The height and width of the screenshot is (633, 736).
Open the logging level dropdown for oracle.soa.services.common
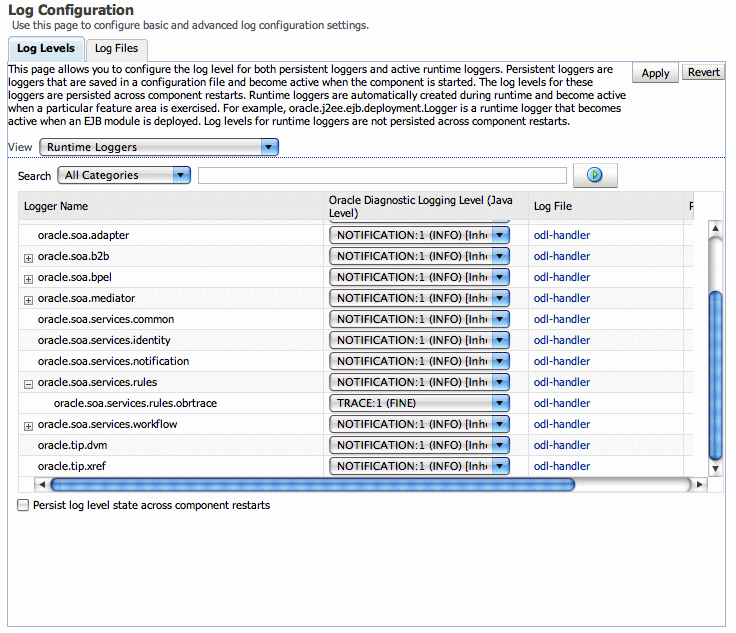coord(419,319)
